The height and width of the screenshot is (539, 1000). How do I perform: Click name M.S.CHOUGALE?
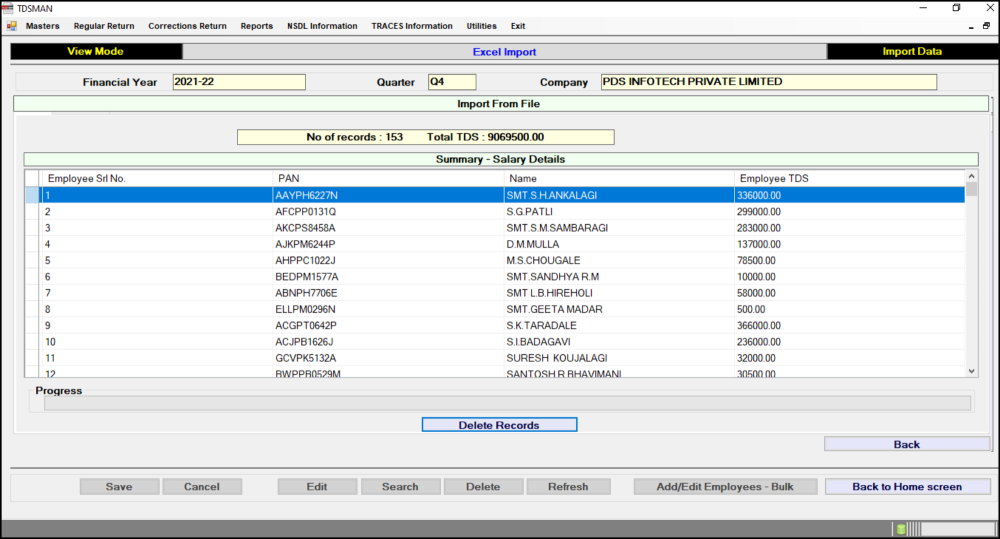[543, 260]
